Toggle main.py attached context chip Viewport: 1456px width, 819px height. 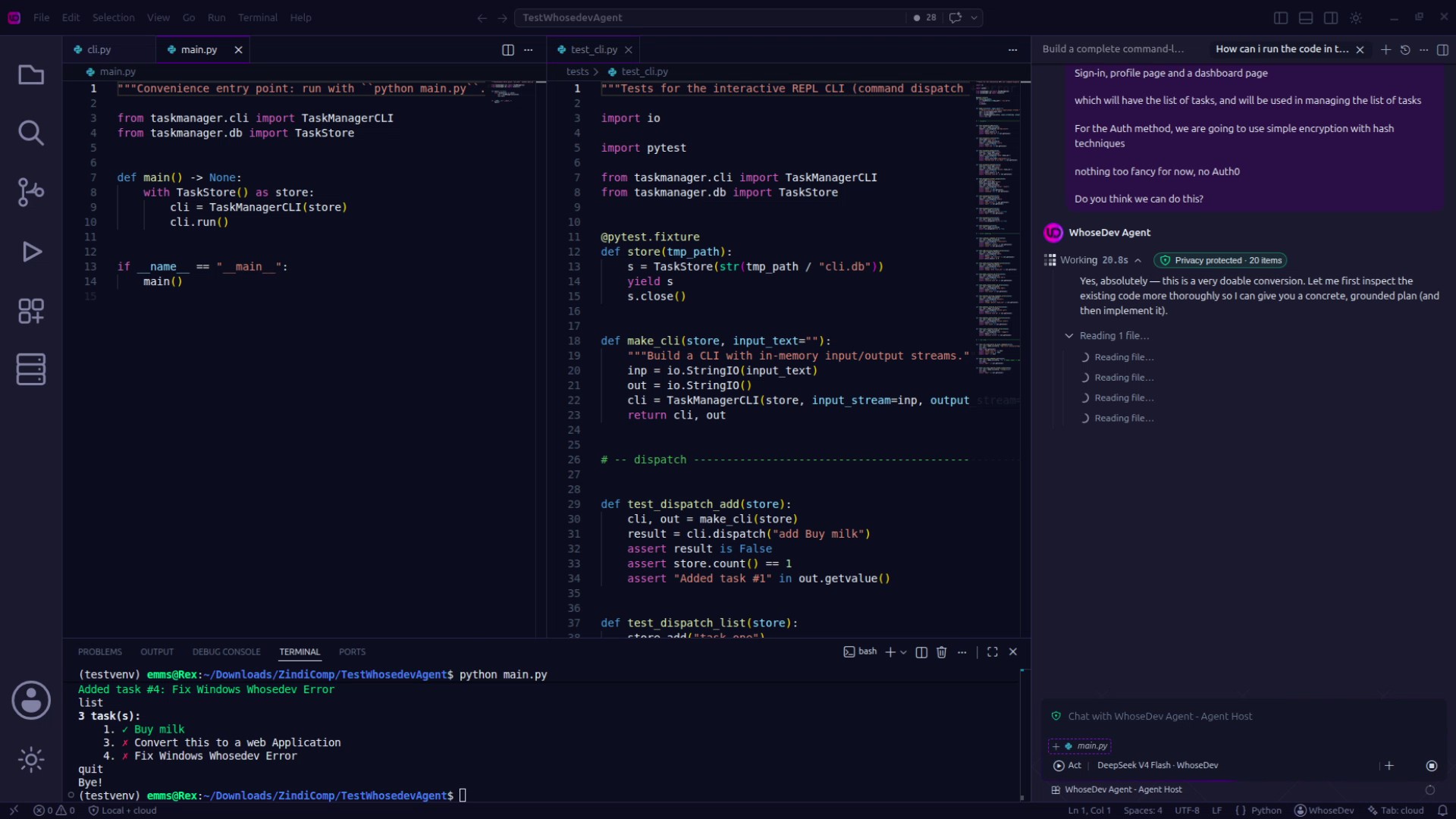point(1081,746)
